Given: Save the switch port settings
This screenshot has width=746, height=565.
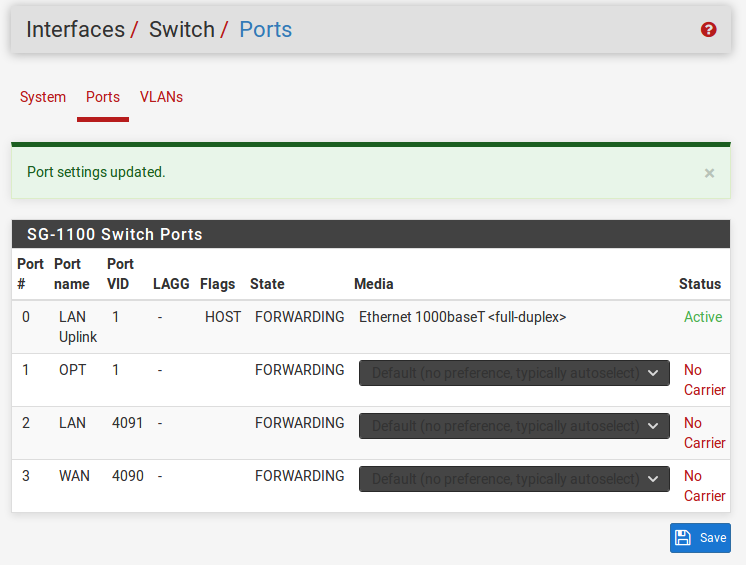Looking at the screenshot, I should pyautogui.click(x=700, y=538).
